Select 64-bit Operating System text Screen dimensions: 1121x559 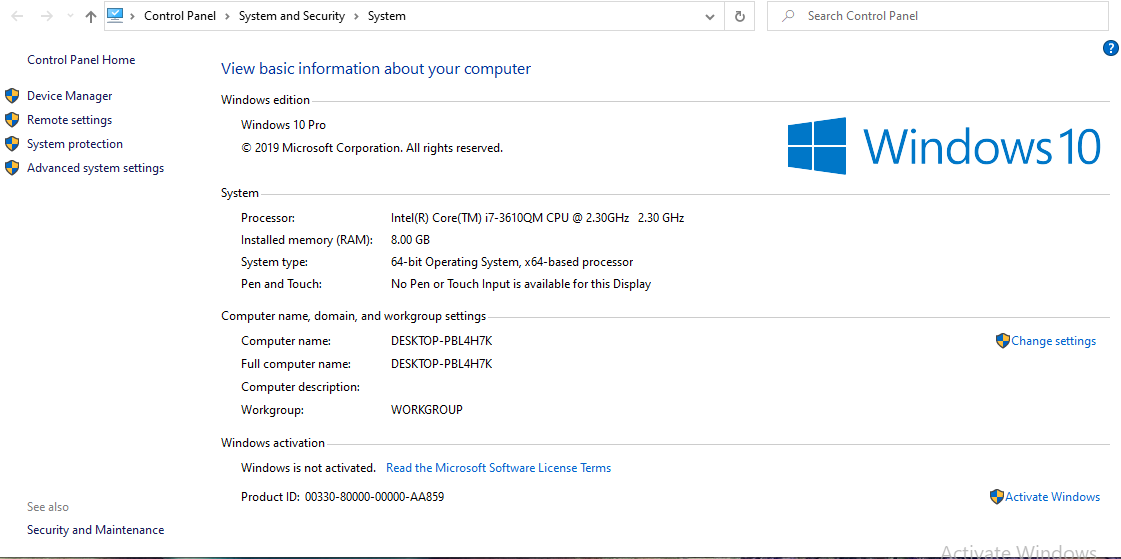tap(512, 262)
